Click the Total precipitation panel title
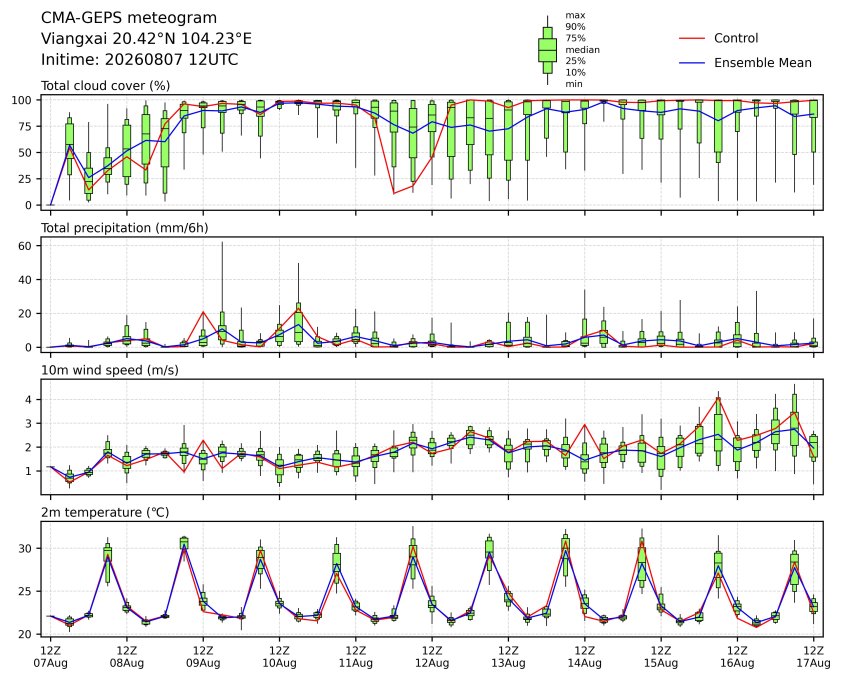Viewport: 842px width, 680px height. pyautogui.click(x=125, y=228)
